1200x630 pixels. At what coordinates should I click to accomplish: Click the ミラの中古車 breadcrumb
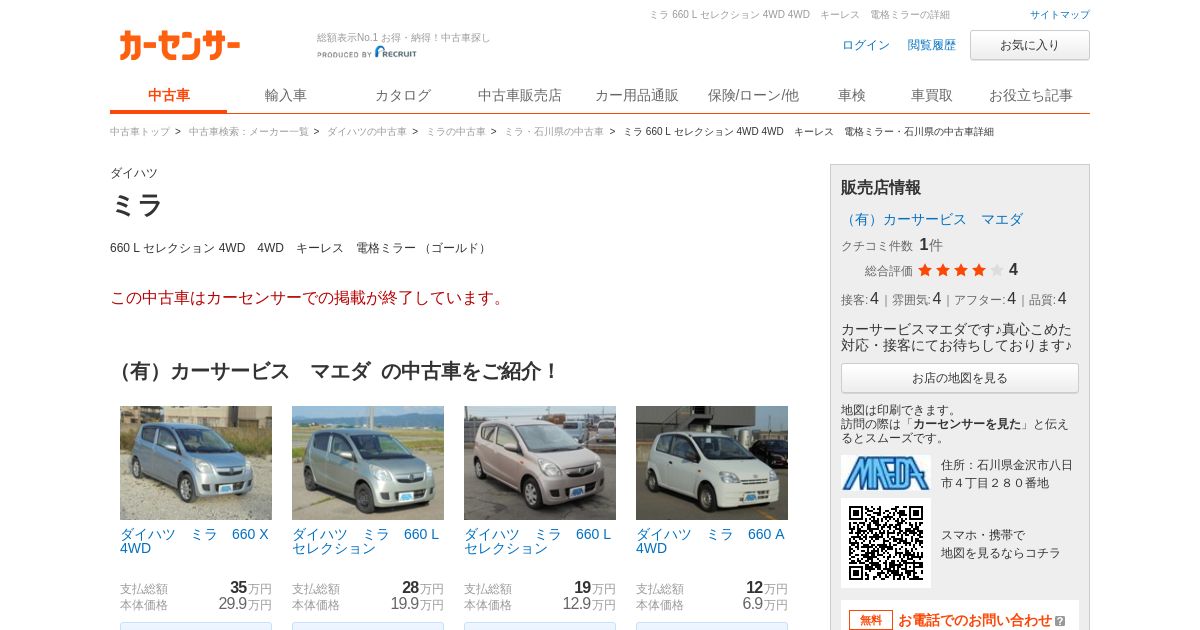tap(456, 132)
